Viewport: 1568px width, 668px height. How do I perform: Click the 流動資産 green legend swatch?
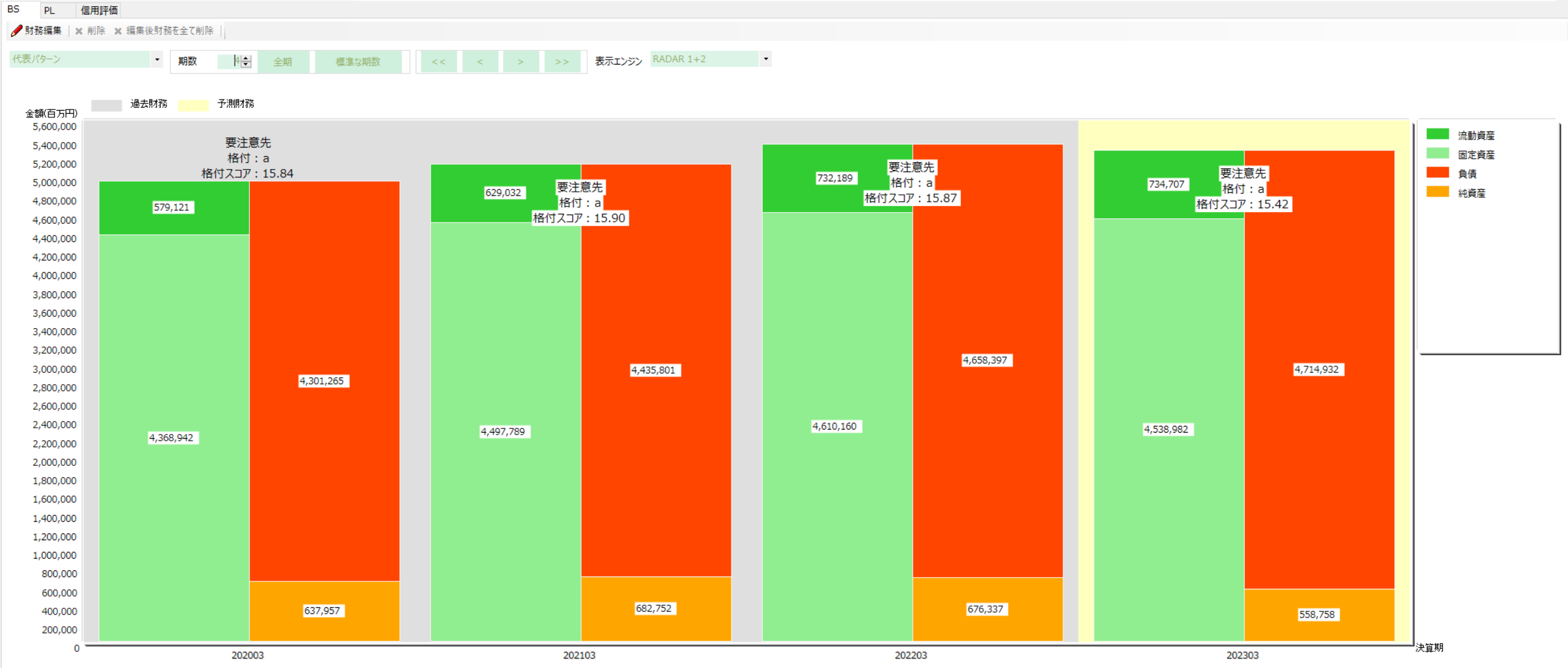(1437, 135)
